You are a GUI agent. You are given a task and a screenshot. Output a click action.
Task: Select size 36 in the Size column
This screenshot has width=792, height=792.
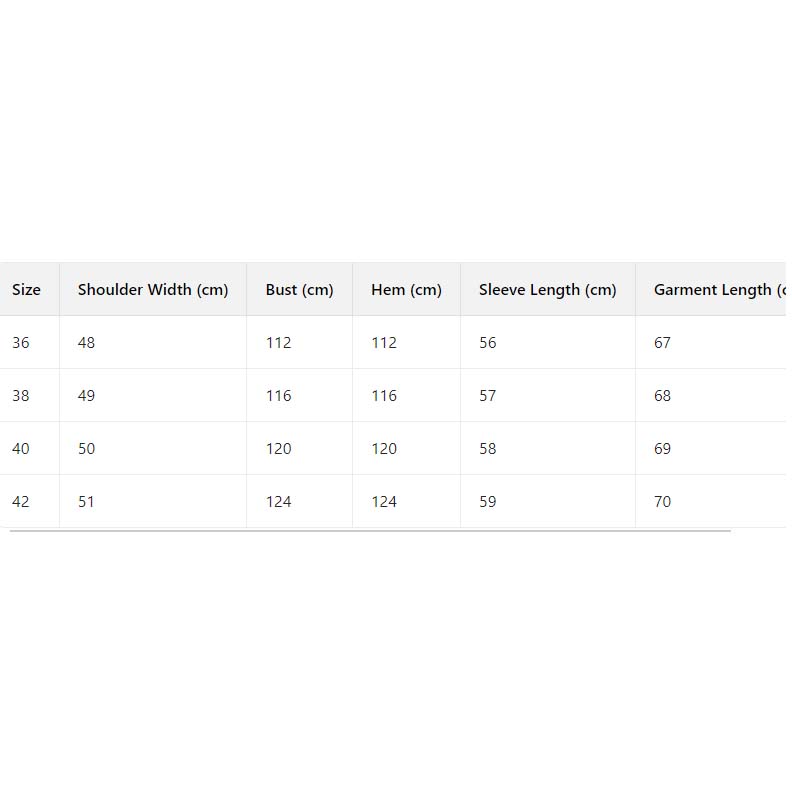[21, 343]
